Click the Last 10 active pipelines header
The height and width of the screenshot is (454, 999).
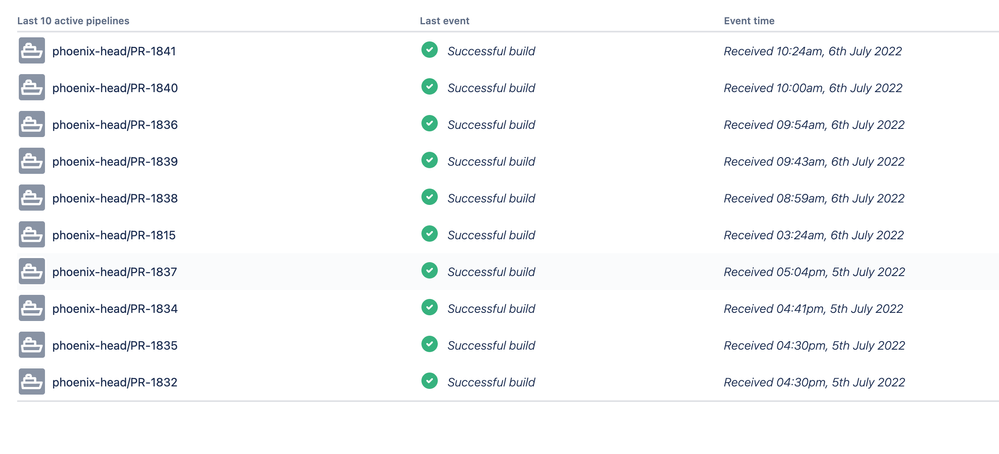[x=73, y=21]
